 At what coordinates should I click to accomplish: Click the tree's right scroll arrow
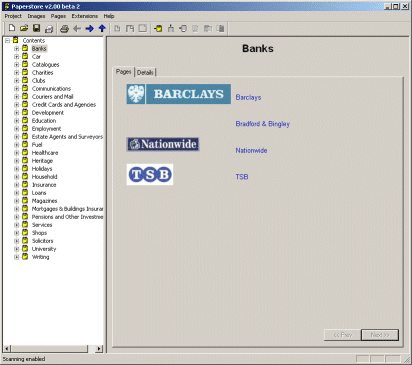pyautogui.click(x=99, y=349)
